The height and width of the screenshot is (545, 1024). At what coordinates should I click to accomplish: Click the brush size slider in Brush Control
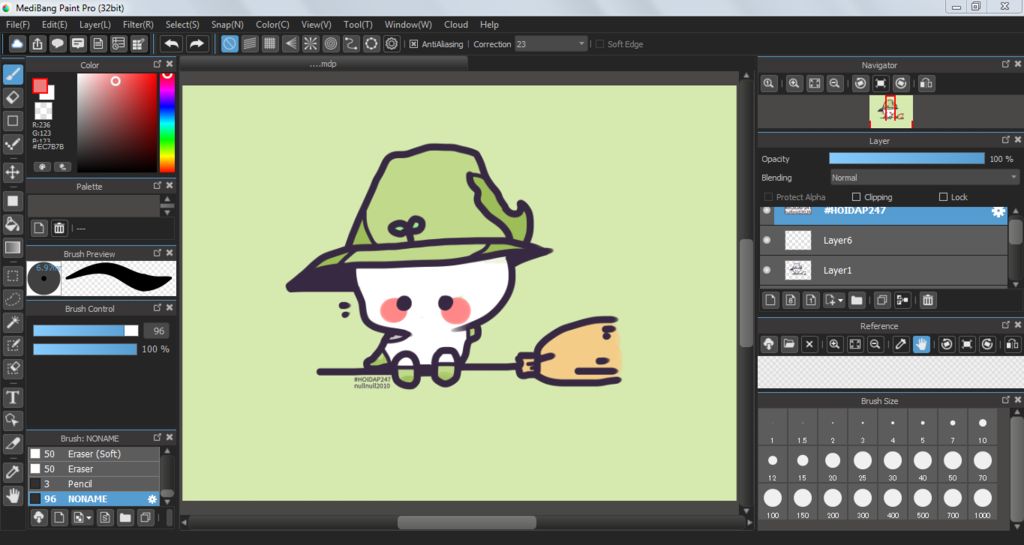coord(86,331)
